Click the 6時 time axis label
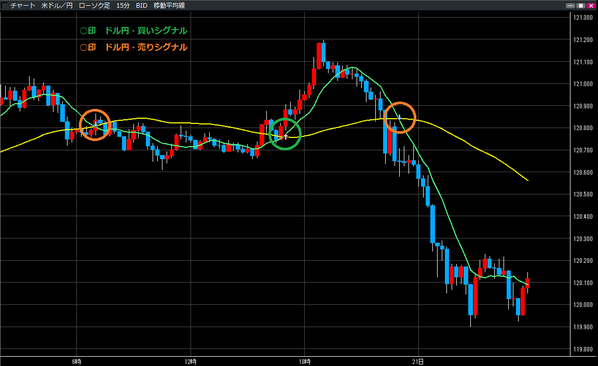 pos(77,361)
